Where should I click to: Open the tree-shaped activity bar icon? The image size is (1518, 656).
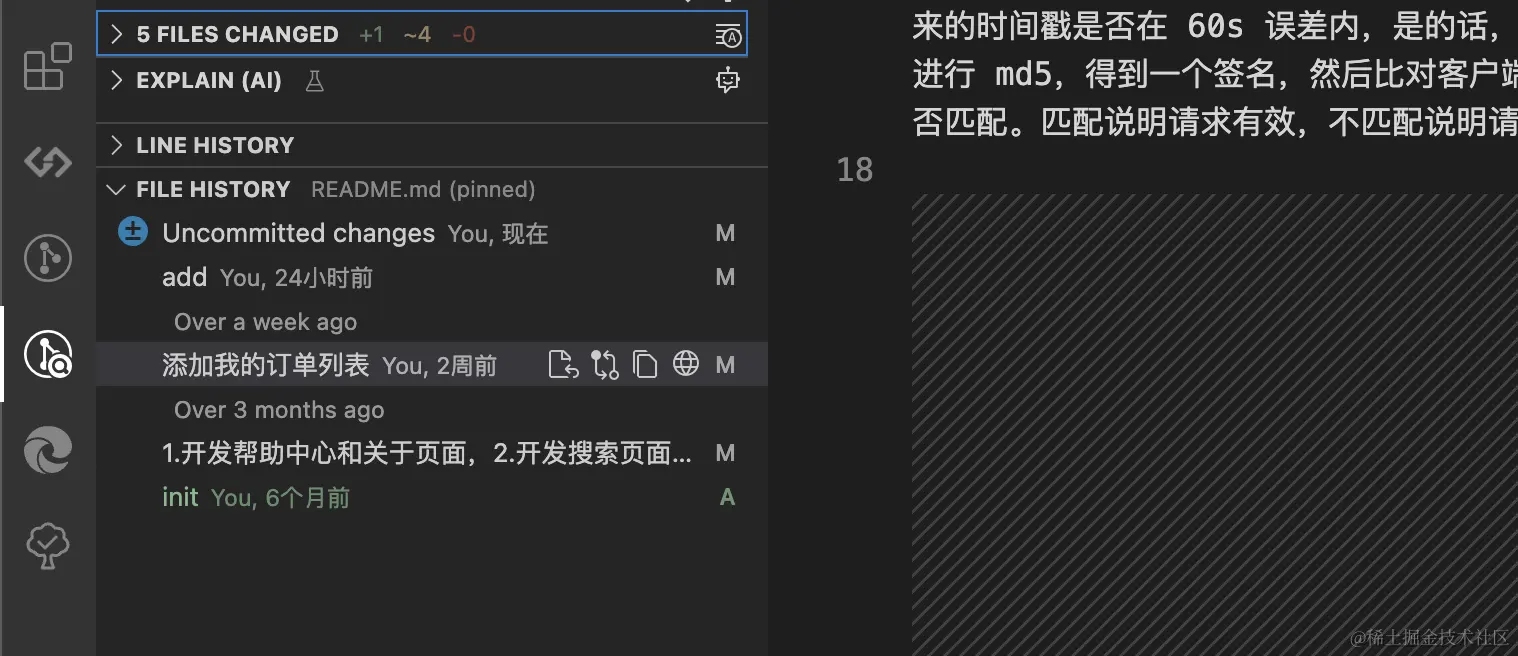pos(48,546)
